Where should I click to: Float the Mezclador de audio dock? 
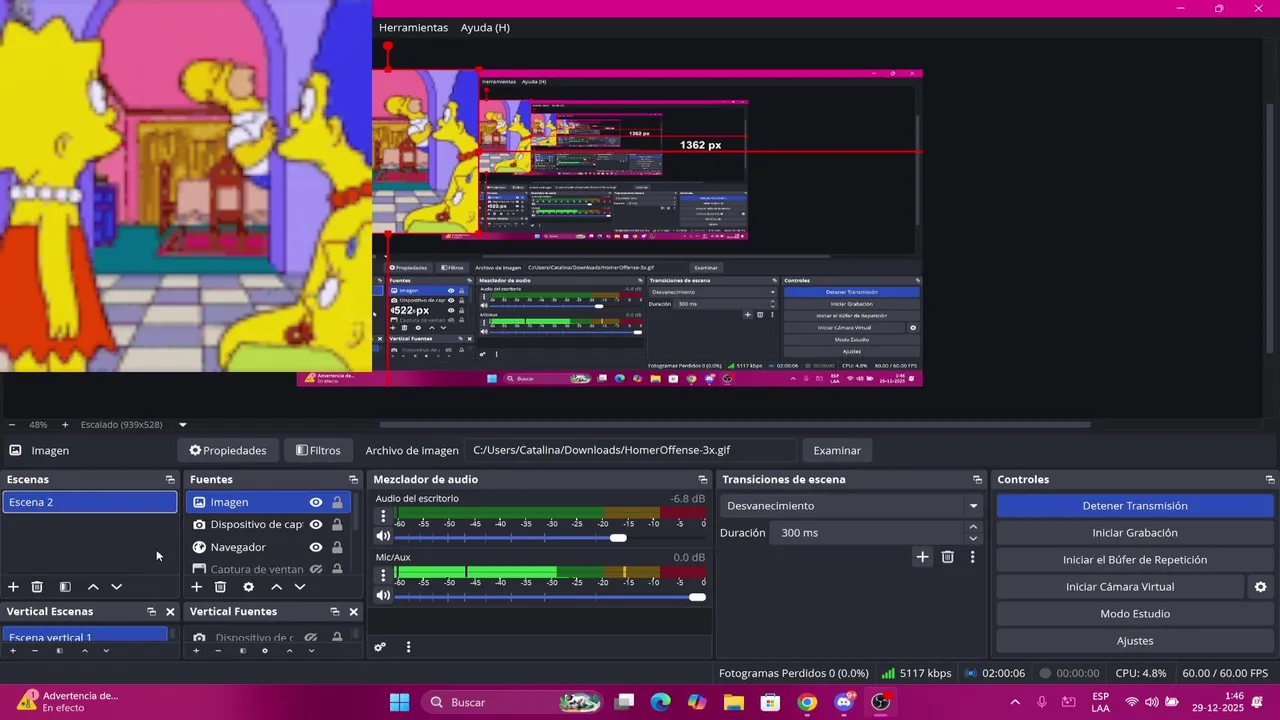(x=703, y=480)
